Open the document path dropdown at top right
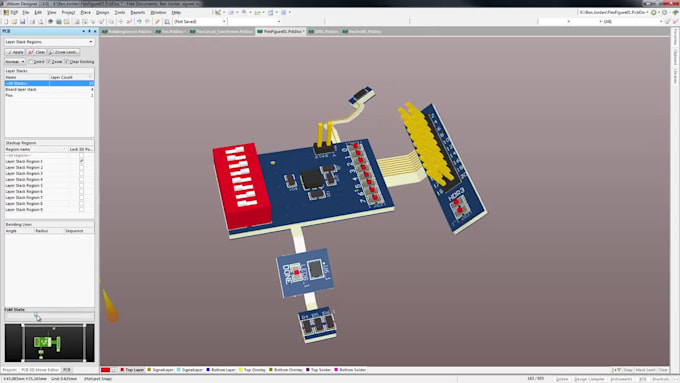Image resolution: width=680 pixels, height=383 pixels. point(648,13)
